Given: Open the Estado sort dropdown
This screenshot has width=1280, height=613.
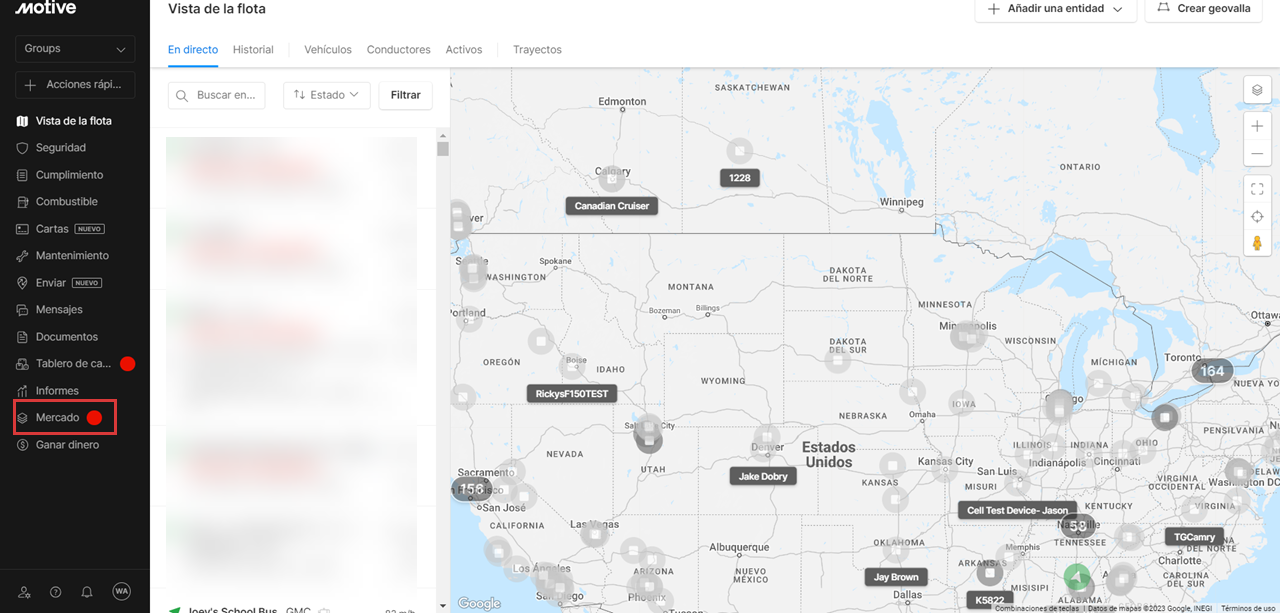Looking at the screenshot, I should [x=327, y=95].
